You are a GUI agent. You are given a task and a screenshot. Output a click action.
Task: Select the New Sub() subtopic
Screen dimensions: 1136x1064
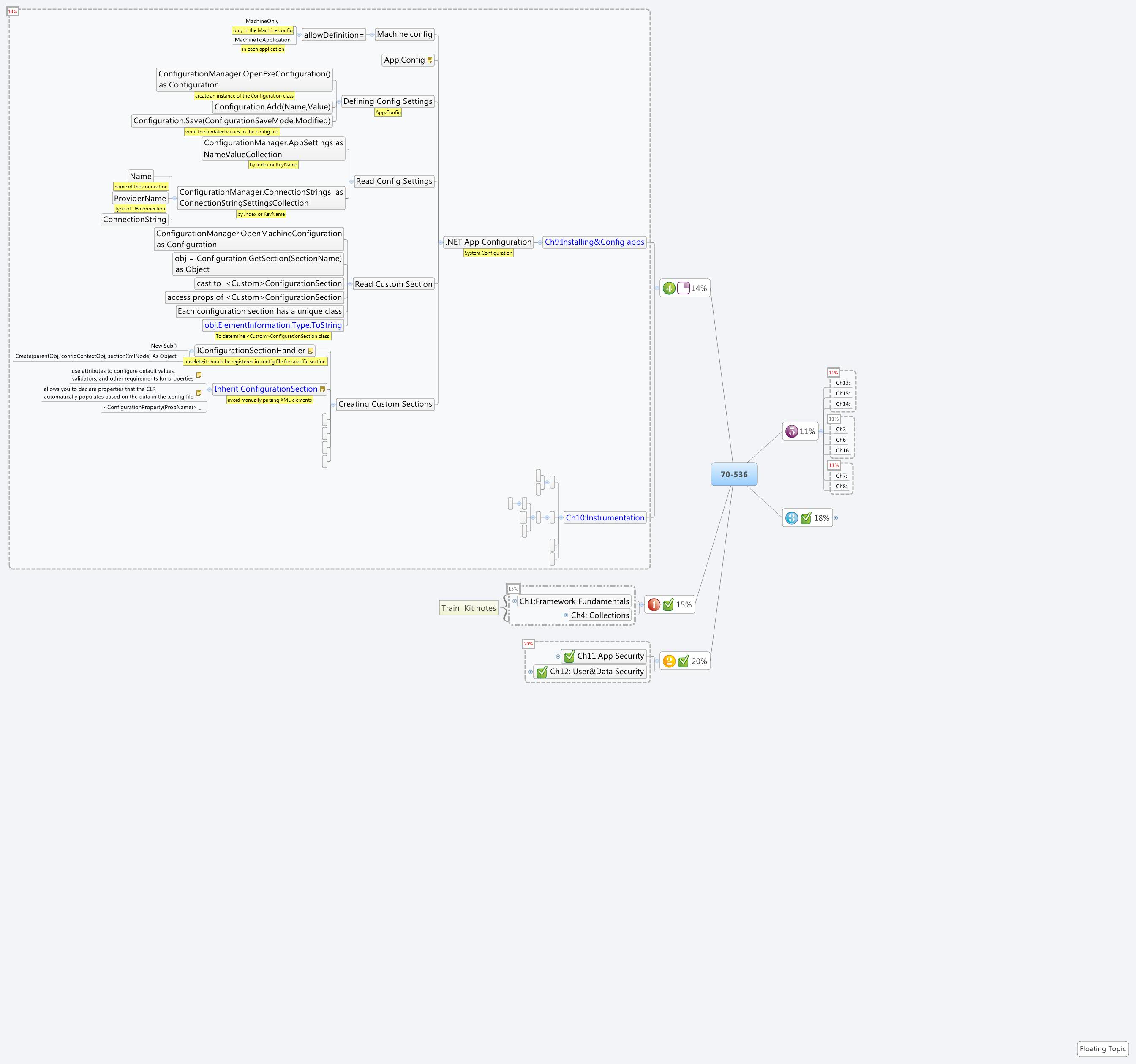point(163,346)
